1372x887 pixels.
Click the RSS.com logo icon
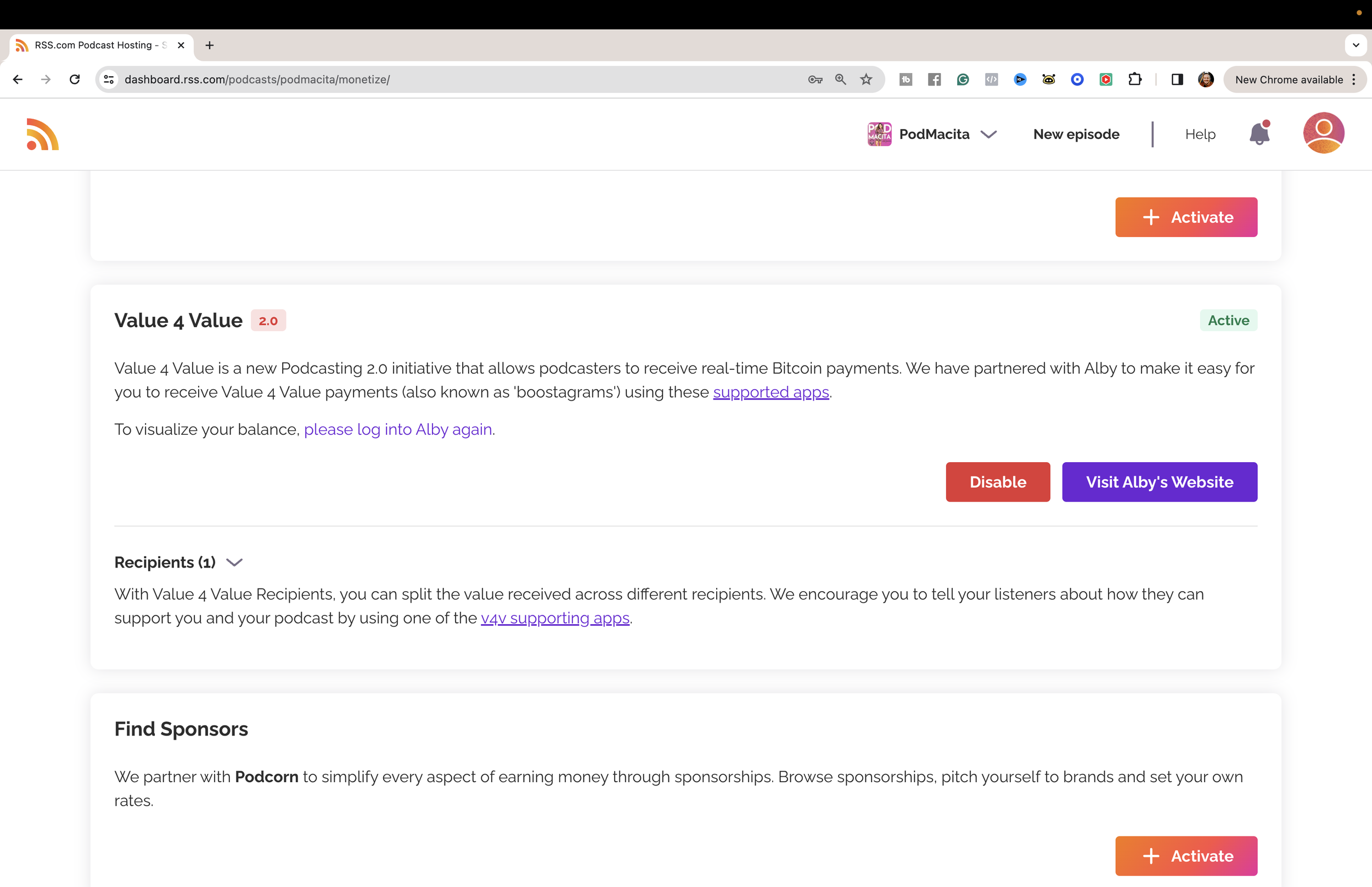click(43, 134)
